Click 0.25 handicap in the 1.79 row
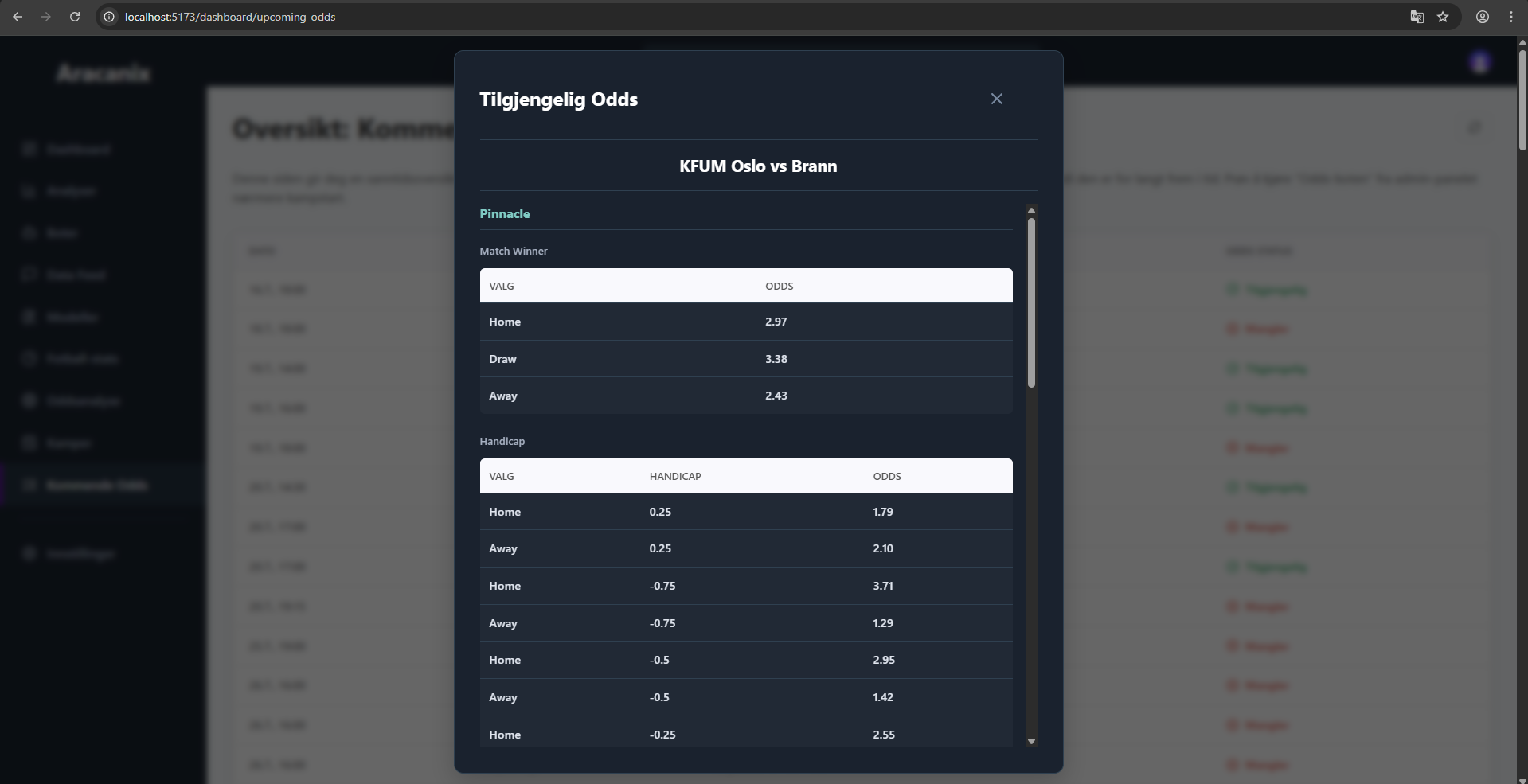 click(x=660, y=512)
